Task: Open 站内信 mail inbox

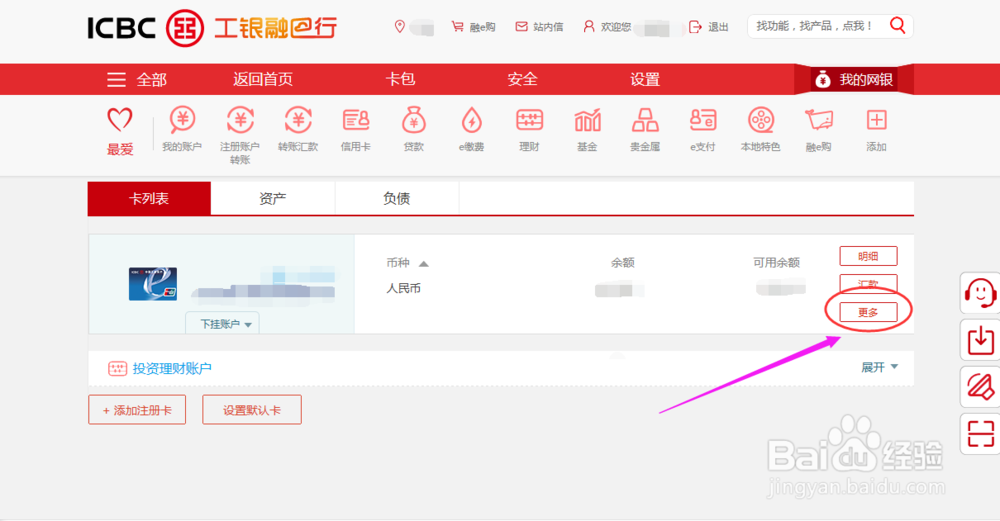Action: click(x=540, y=27)
